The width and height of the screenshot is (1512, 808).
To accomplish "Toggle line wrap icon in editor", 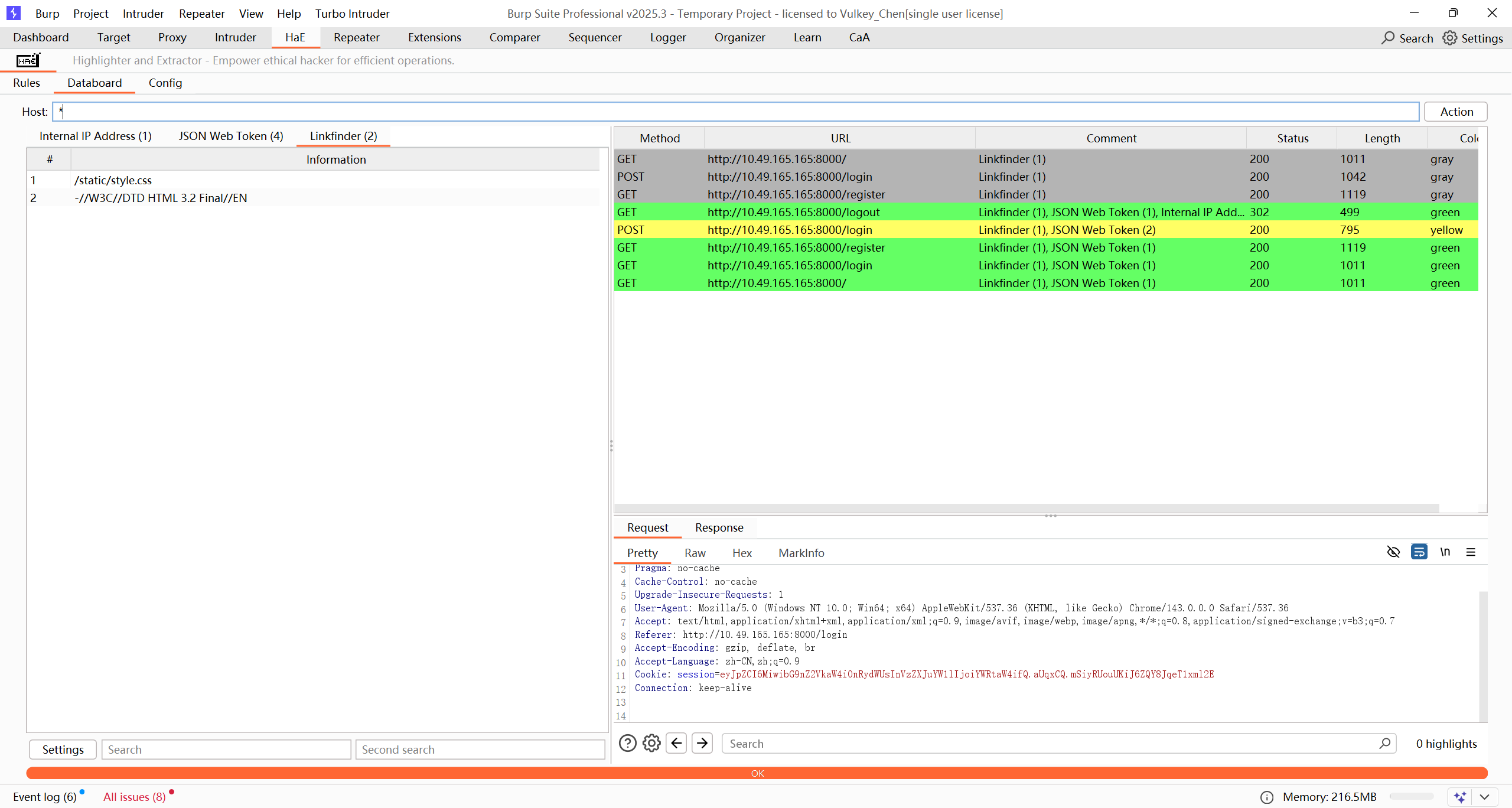I will (x=1419, y=552).
